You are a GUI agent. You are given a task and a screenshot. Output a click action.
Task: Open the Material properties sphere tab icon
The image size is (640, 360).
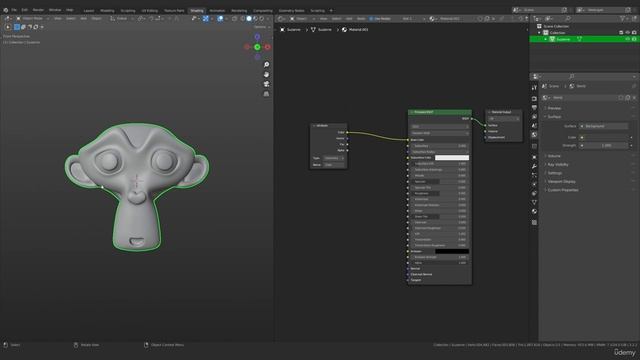534,211
